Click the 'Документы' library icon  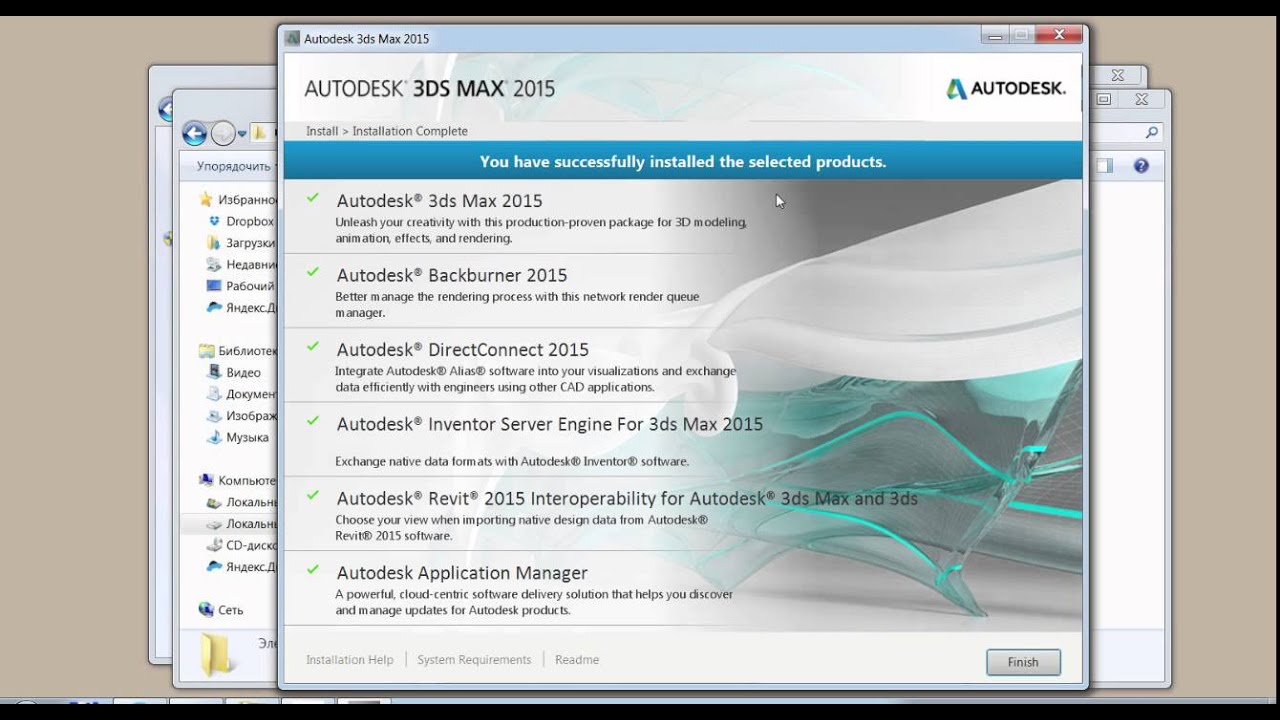click(x=214, y=394)
